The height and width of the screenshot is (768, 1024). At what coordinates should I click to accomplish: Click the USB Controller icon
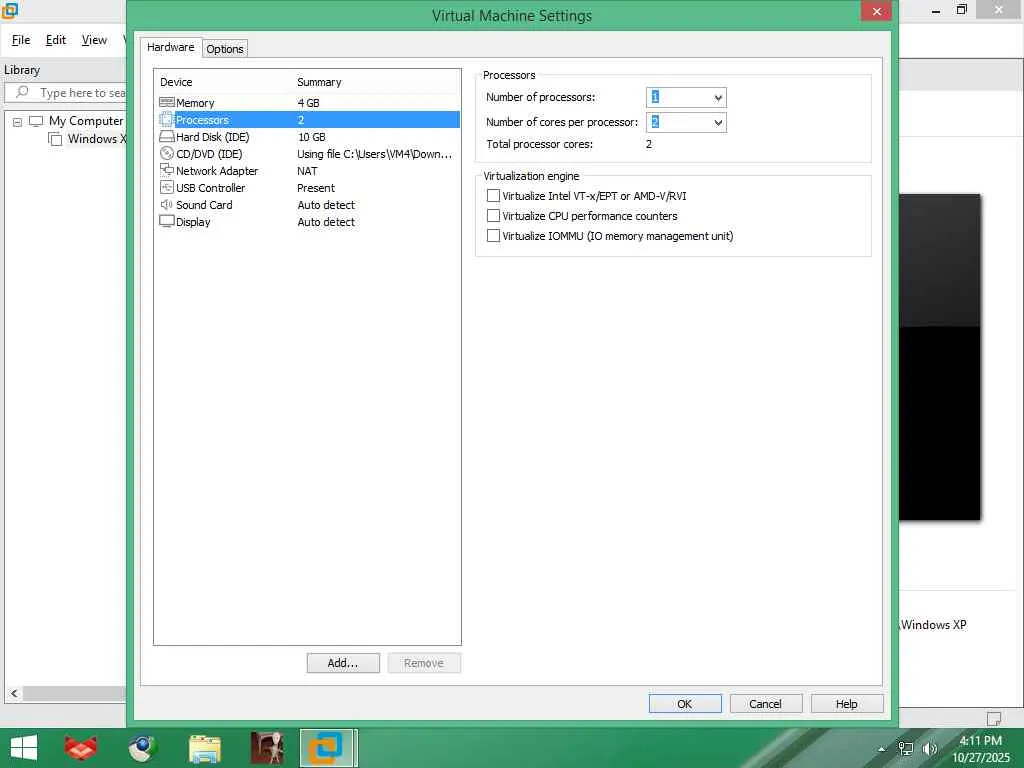pos(167,187)
